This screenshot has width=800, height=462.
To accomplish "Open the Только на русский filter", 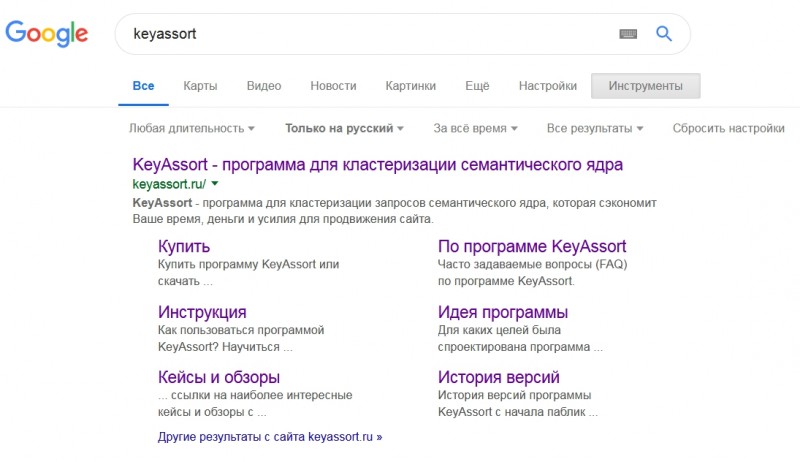I will coord(344,128).
